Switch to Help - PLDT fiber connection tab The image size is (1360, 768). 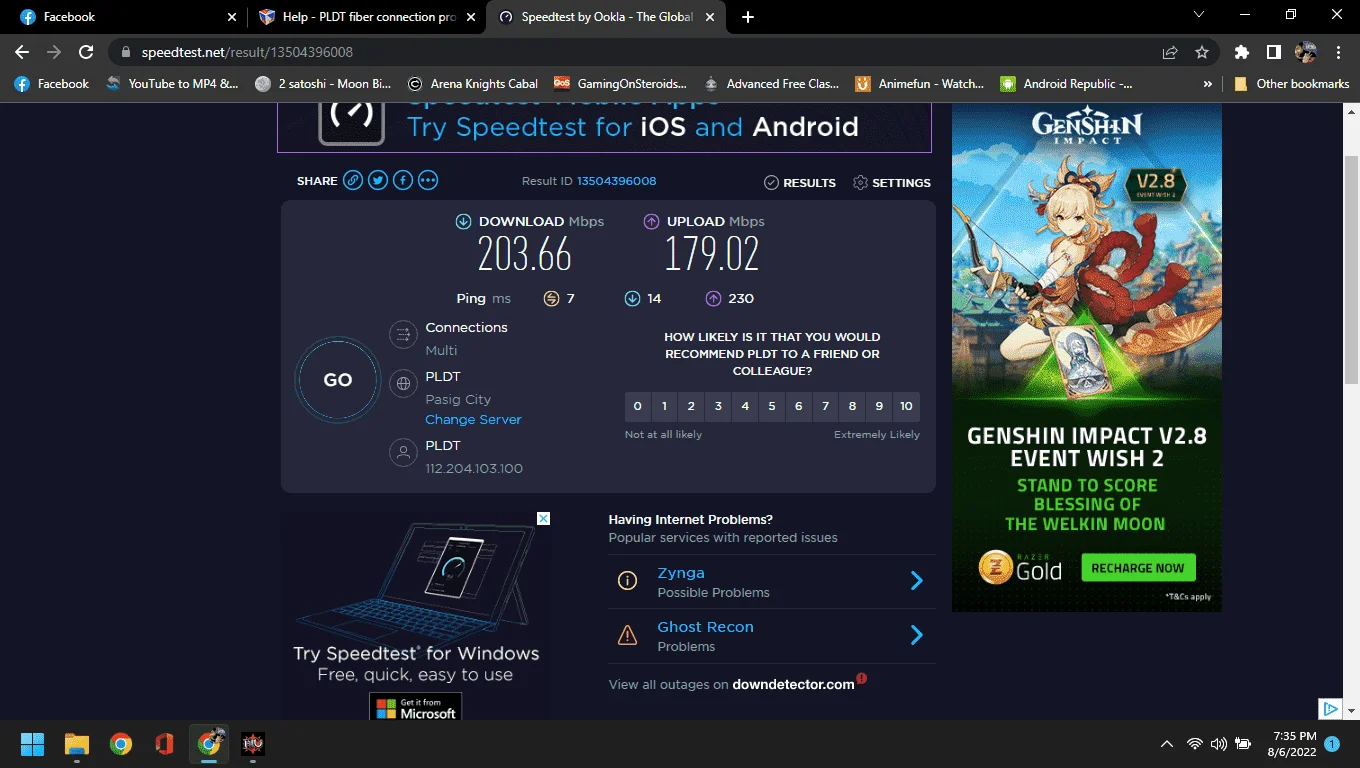366,17
